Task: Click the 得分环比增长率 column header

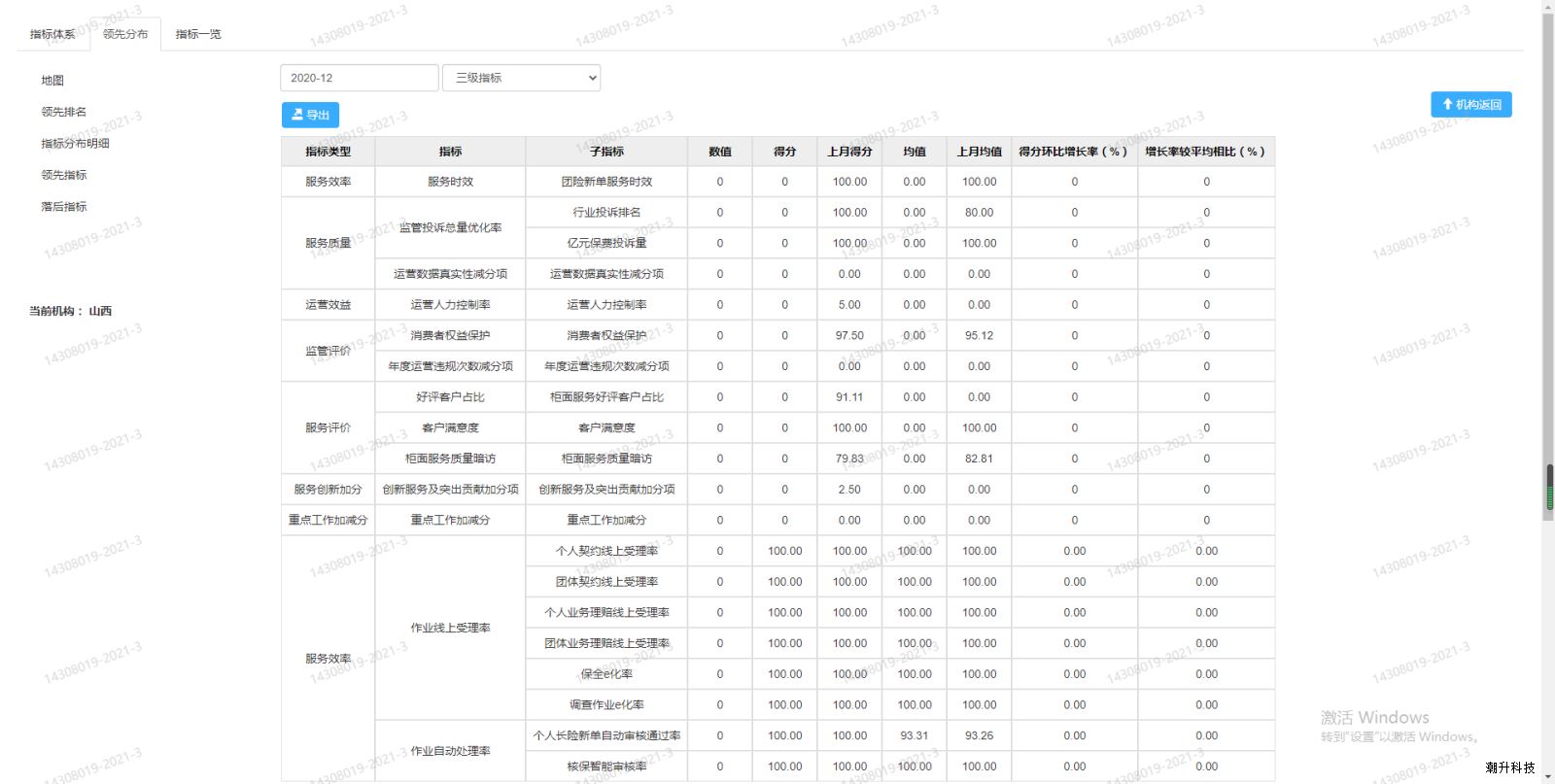Action: (1074, 152)
